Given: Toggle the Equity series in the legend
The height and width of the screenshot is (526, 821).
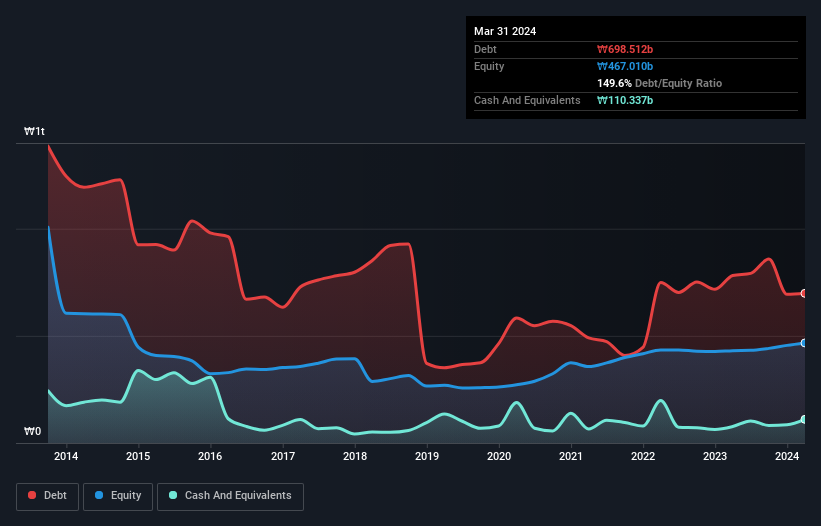Looking at the screenshot, I should click(x=118, y=496).
